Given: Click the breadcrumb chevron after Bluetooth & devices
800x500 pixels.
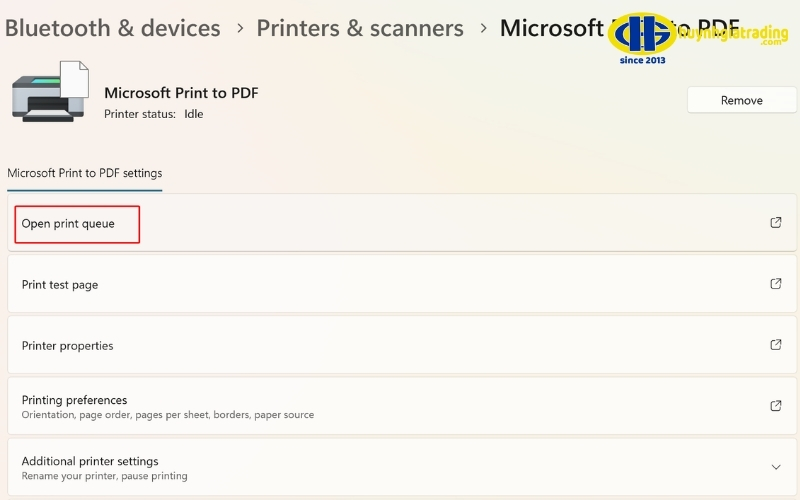Looking at the screenshot, I should 240,29.
